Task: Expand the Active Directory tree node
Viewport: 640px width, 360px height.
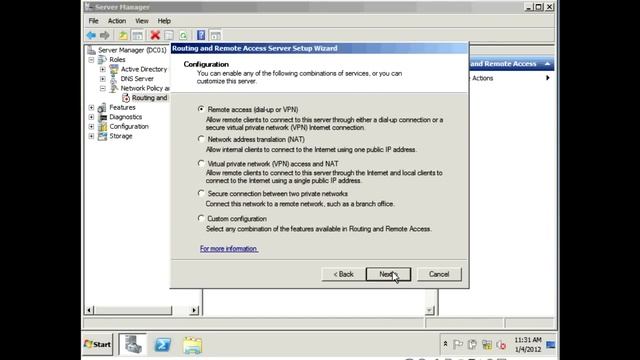Action: point(102,69)
